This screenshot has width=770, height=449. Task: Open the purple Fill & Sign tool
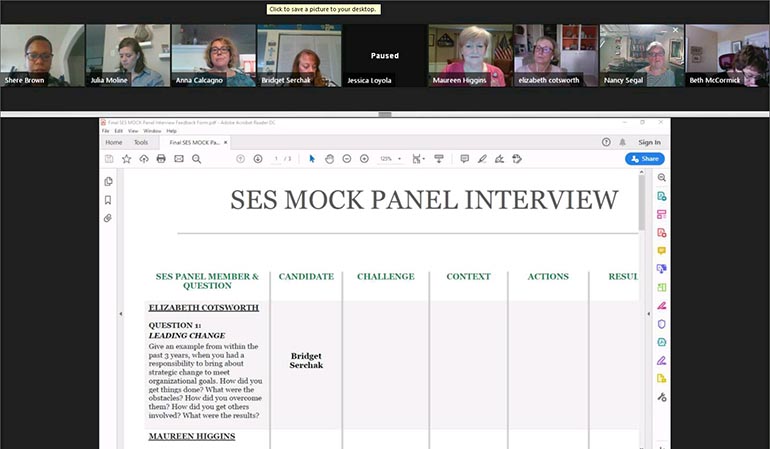point(661,360)
